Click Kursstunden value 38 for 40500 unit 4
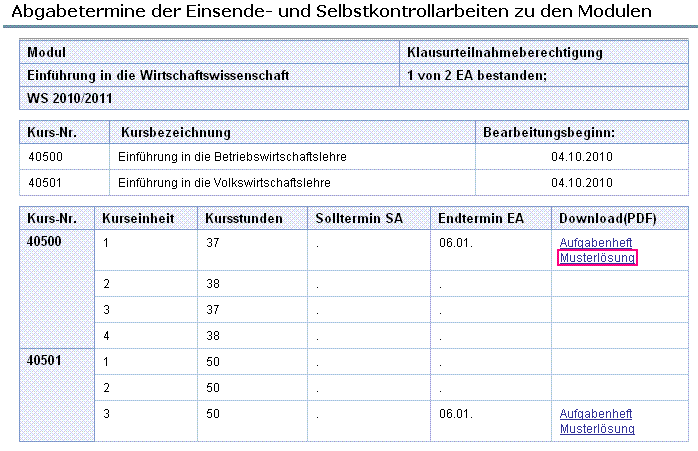The width and height of the screenshot is (698, 451). click(x=213, y=336)
